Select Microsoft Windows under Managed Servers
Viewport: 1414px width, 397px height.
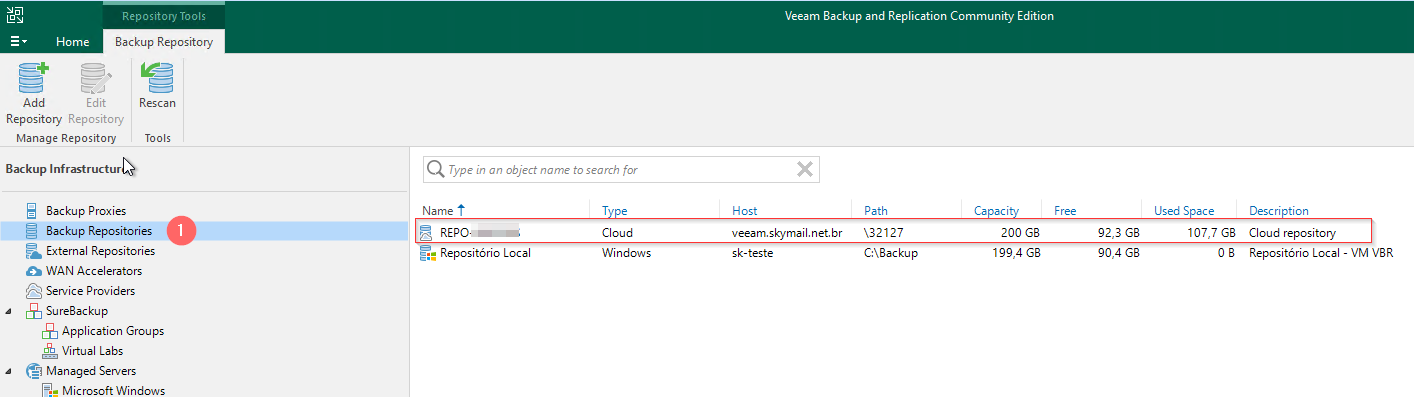click(113, 390)
